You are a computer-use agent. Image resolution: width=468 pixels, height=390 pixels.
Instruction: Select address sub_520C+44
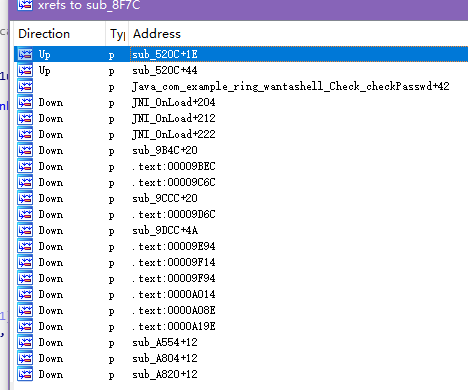[x=165, y=70]
